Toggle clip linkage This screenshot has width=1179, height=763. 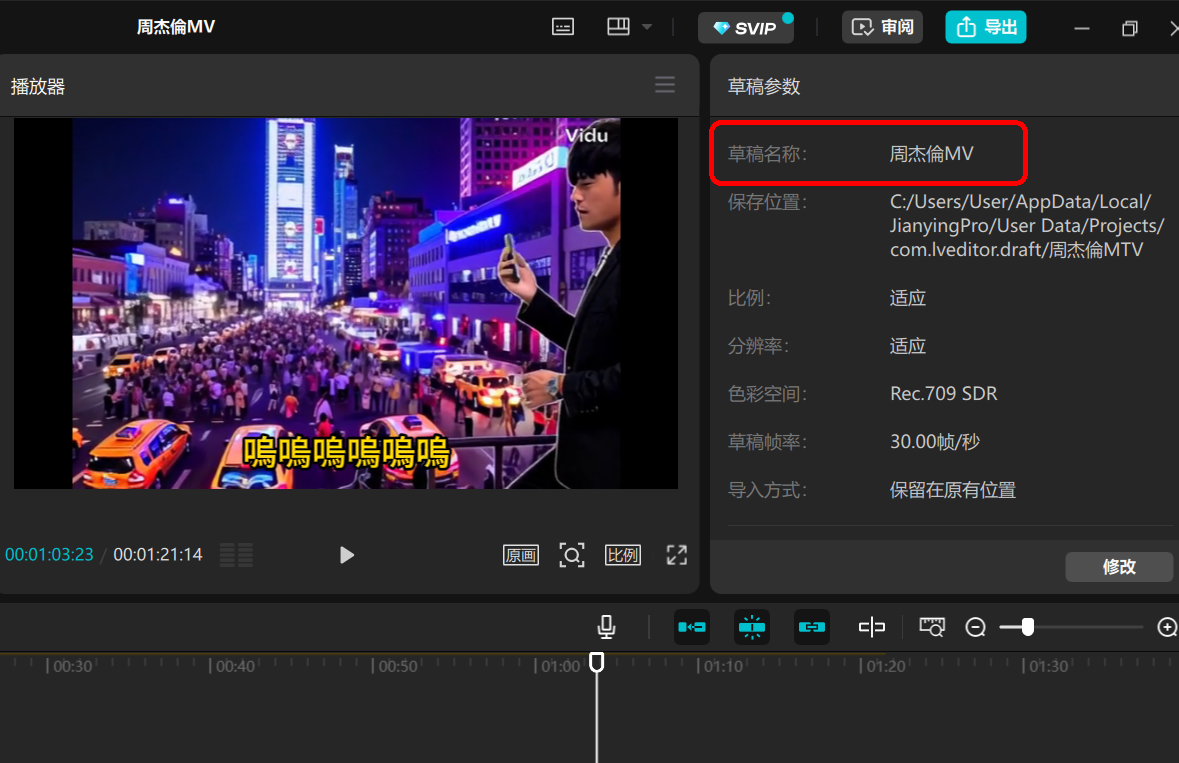tap(812, 627)
